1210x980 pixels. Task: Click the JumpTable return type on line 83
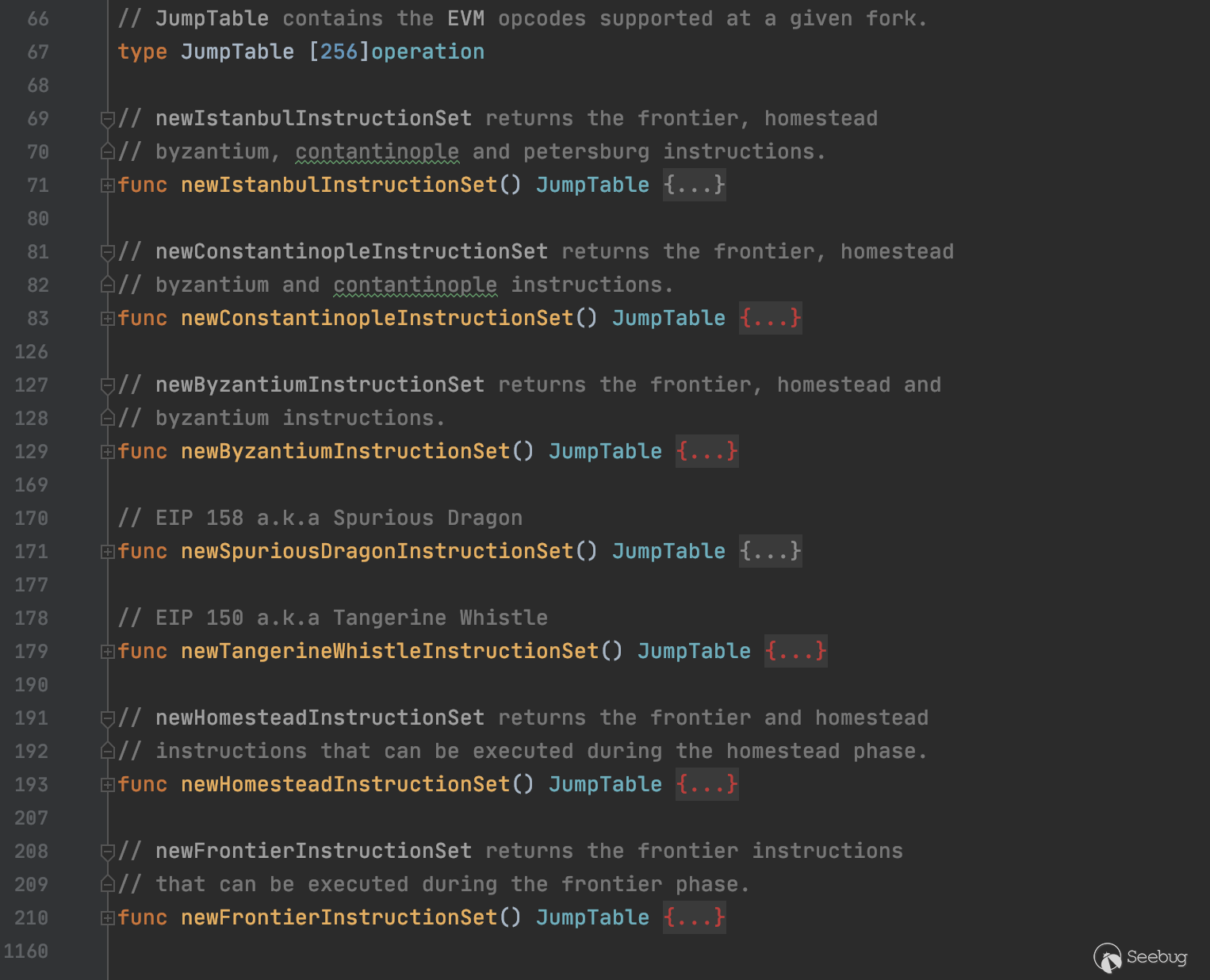pyautogui.click(x=668, y=319)
